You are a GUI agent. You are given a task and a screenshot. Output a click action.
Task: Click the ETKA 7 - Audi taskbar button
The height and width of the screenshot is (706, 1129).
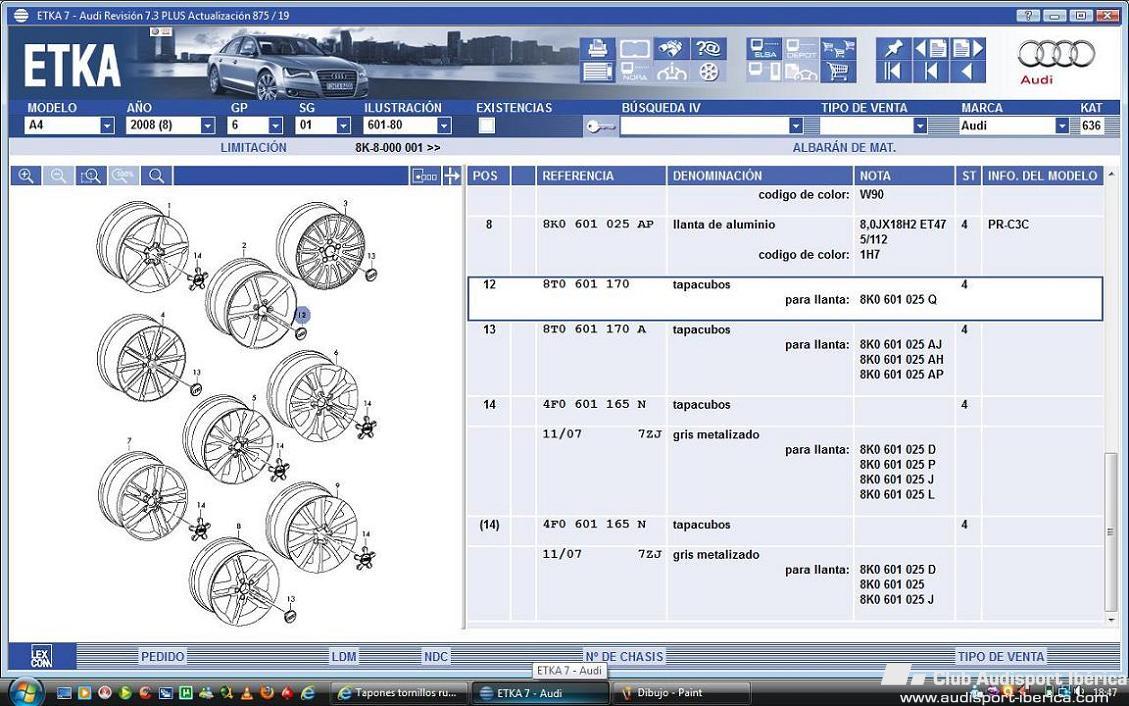point(540,693)
